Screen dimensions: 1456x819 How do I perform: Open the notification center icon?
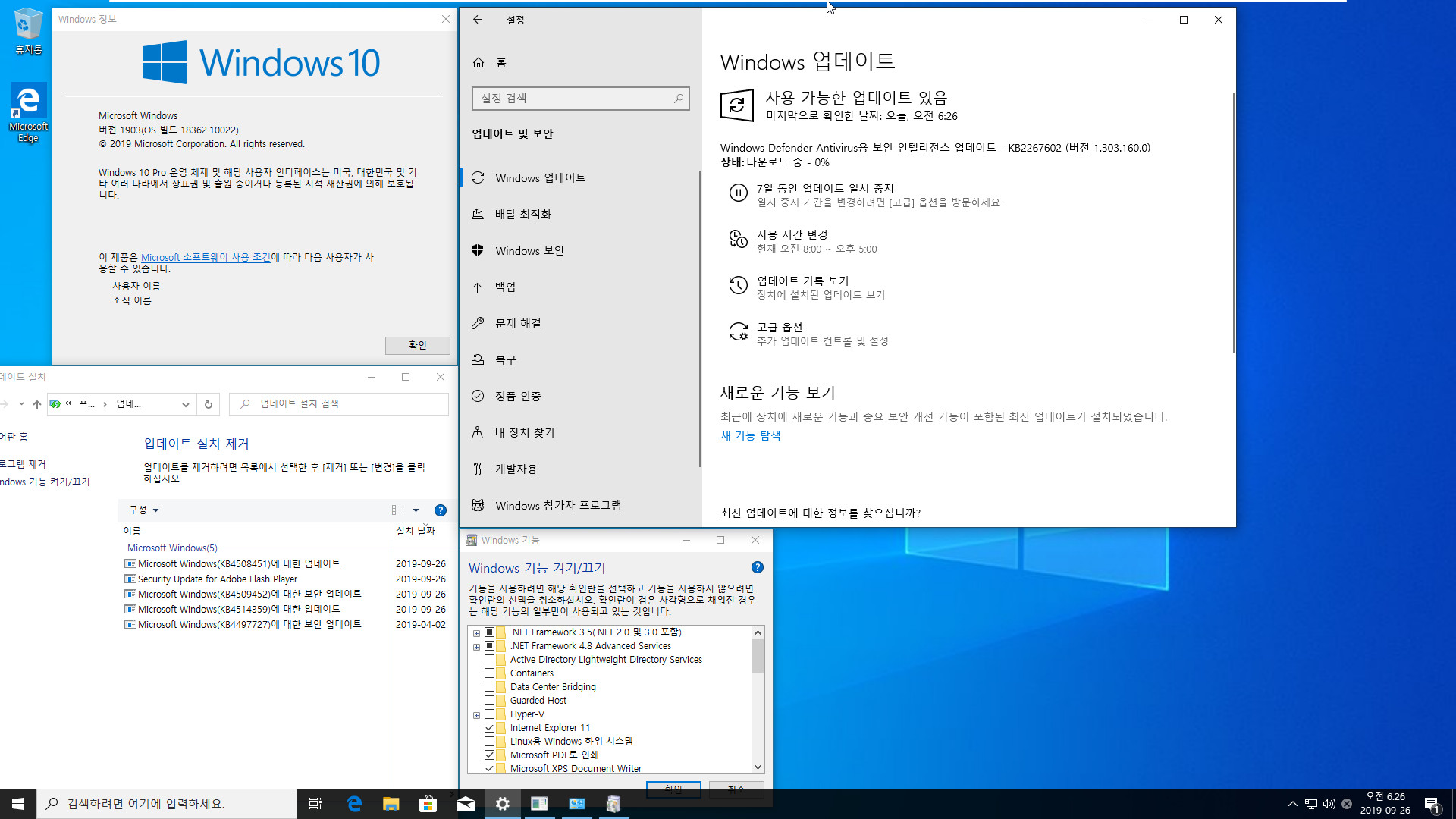pyautogui.click(x=1432, y=804)
